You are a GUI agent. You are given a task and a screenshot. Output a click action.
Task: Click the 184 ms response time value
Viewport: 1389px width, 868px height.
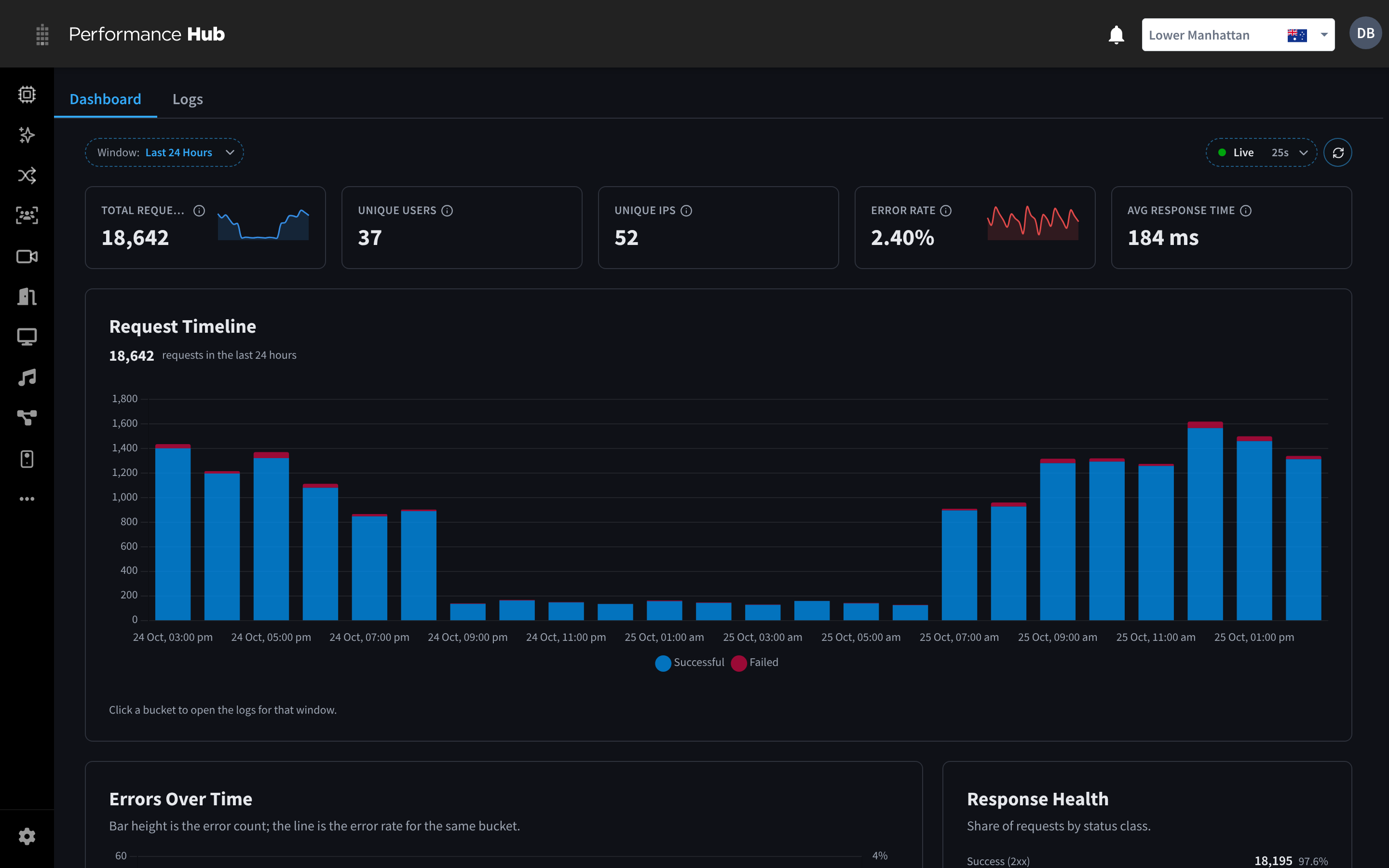pos(1163,238)
